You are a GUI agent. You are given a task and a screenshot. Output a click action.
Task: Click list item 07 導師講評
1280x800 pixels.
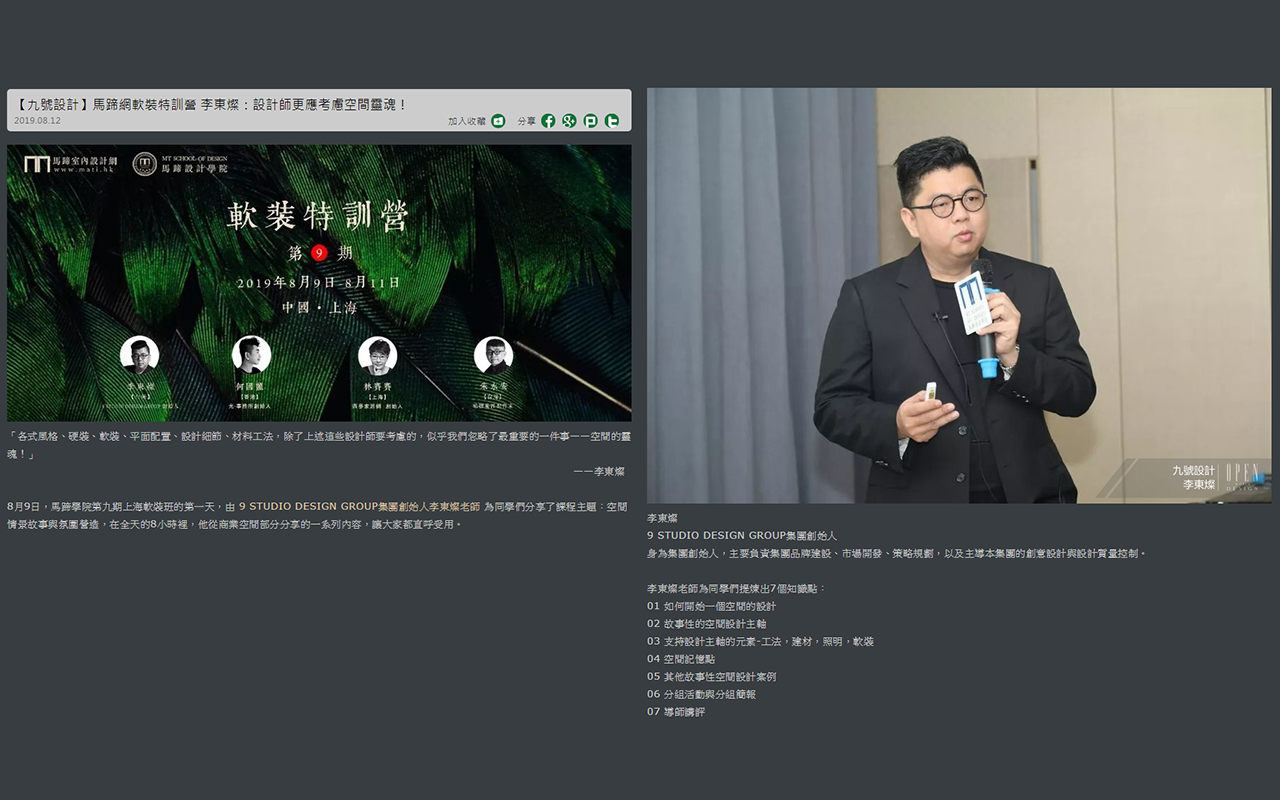pos(675,712)
